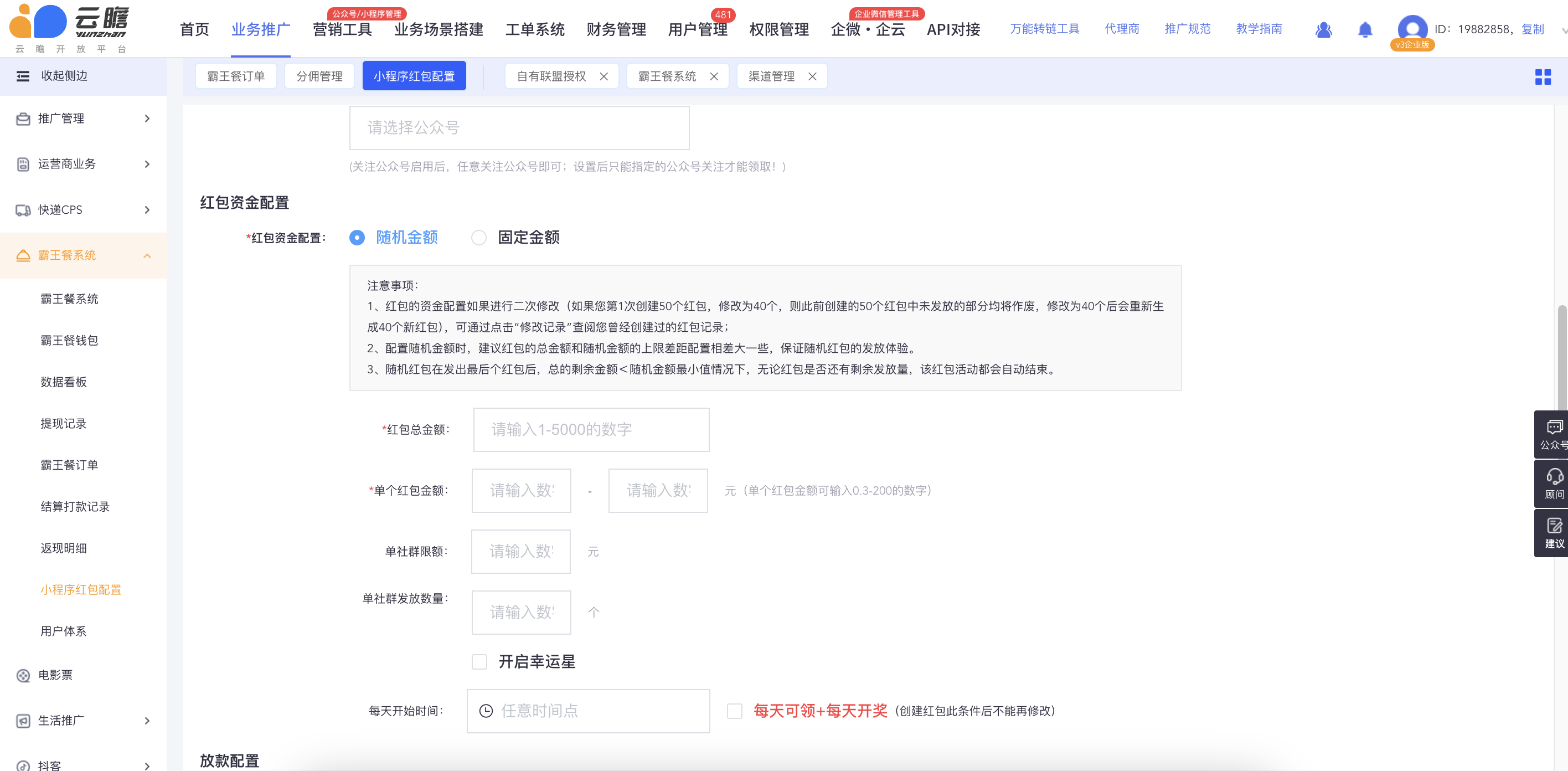Open the 顾问 headset support icon
The width and height of the screenshot is (1568, 771).
1553,484
